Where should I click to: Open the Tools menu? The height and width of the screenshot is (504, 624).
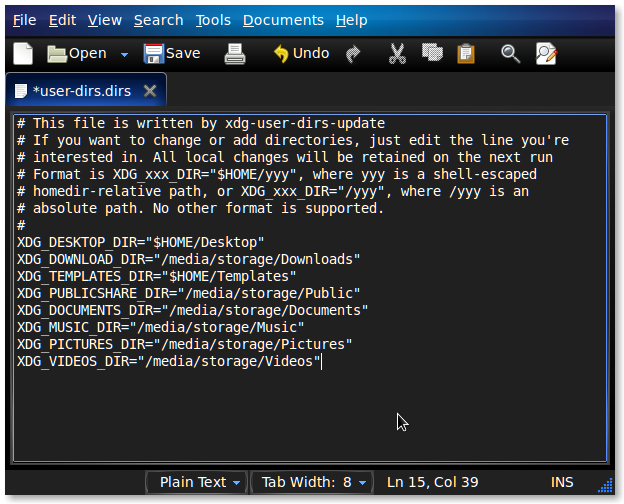click(x=213, y=20)
